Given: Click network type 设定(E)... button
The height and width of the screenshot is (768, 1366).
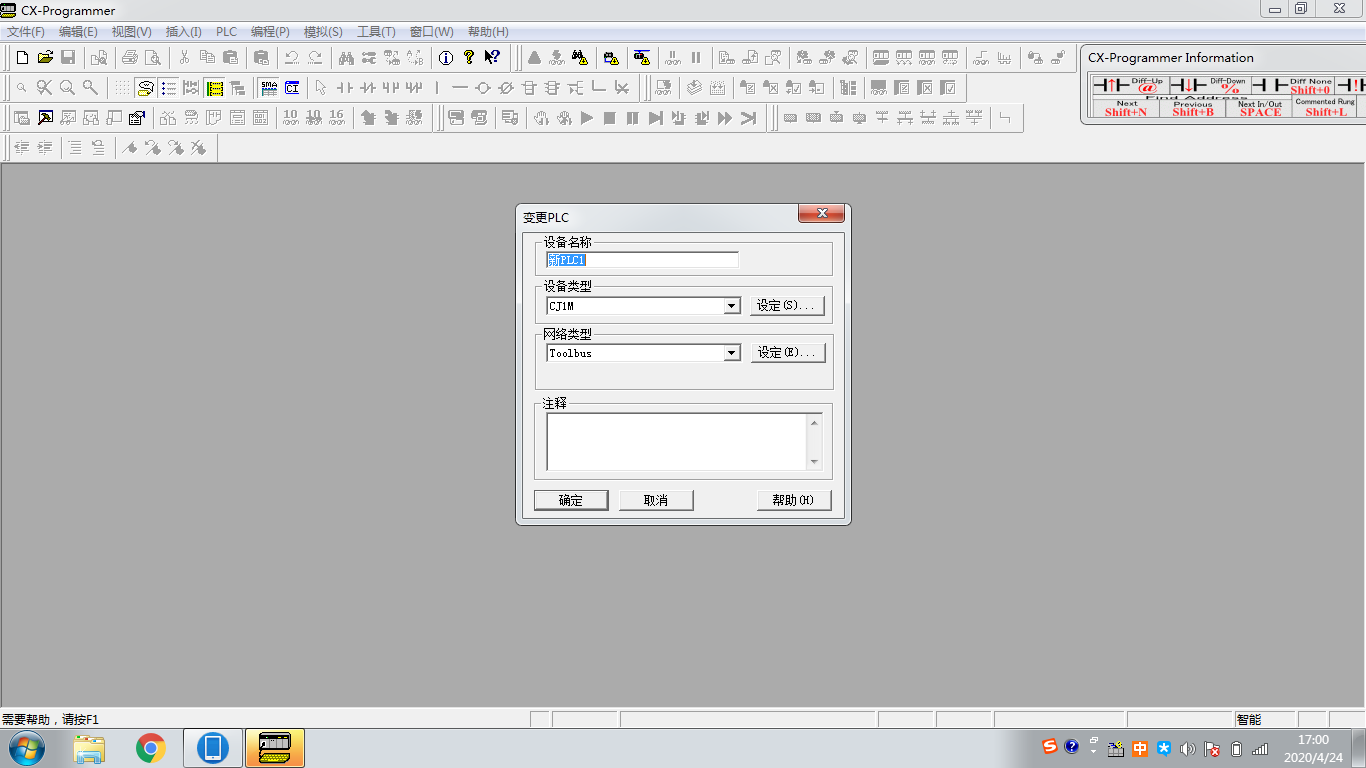Looking at the screenshot, I should [788, 353].
